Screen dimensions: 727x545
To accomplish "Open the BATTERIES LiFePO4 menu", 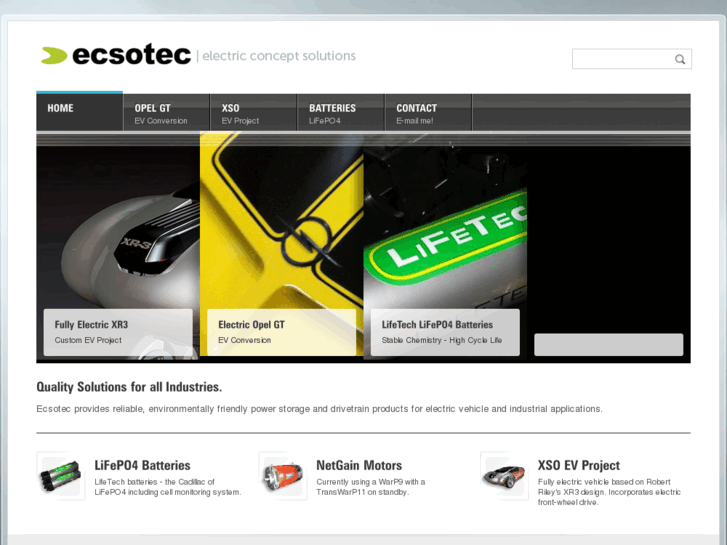I will (341, 113).
